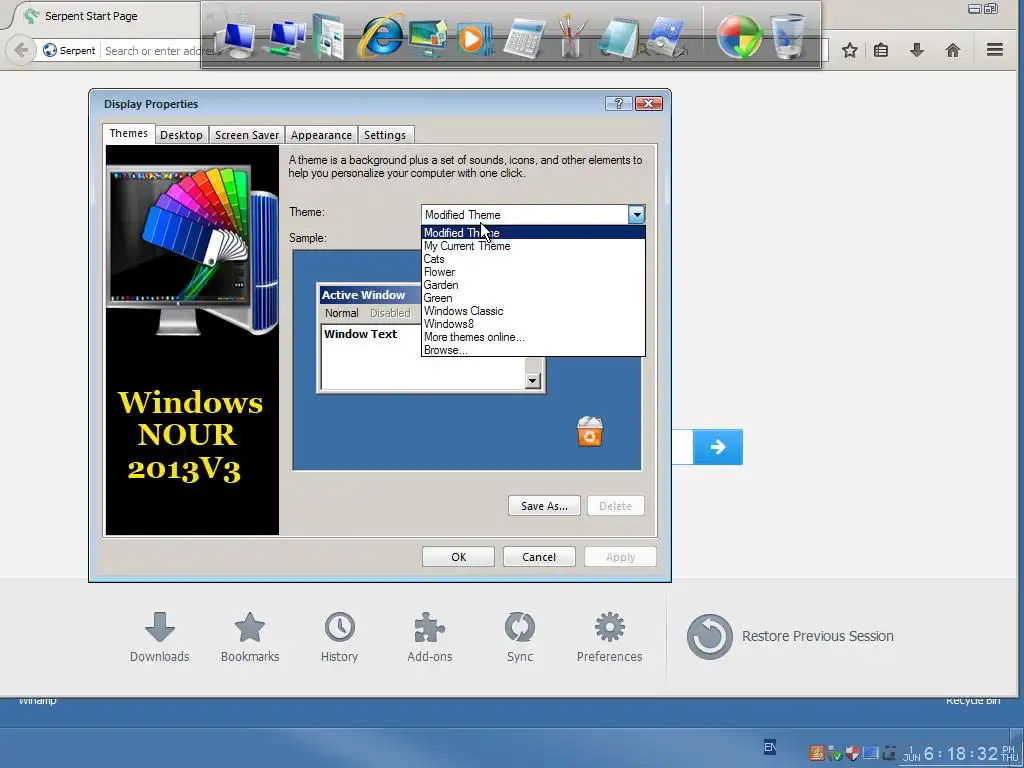1024x768 pixels.
Task: Click the red security shield tray icon
Action: point(852,753)
